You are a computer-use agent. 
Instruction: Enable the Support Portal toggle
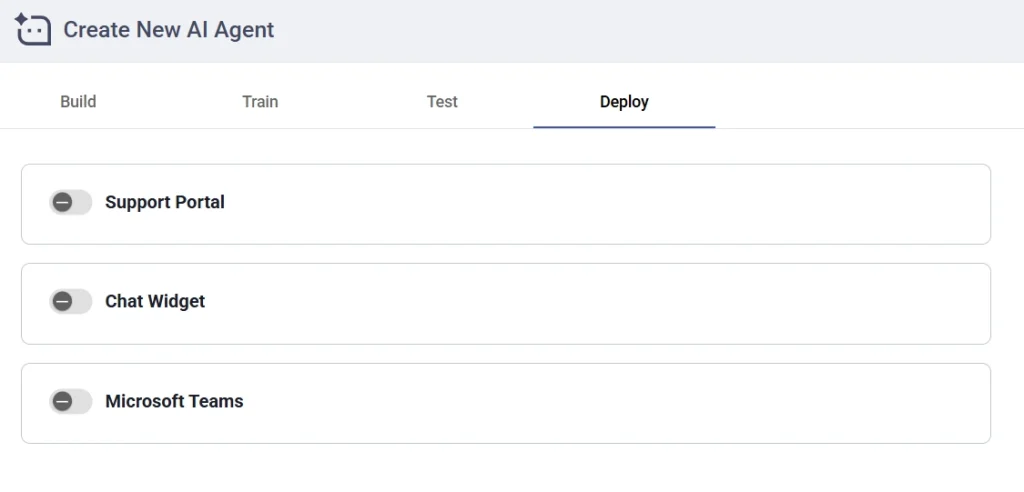(x=71, y=203)
